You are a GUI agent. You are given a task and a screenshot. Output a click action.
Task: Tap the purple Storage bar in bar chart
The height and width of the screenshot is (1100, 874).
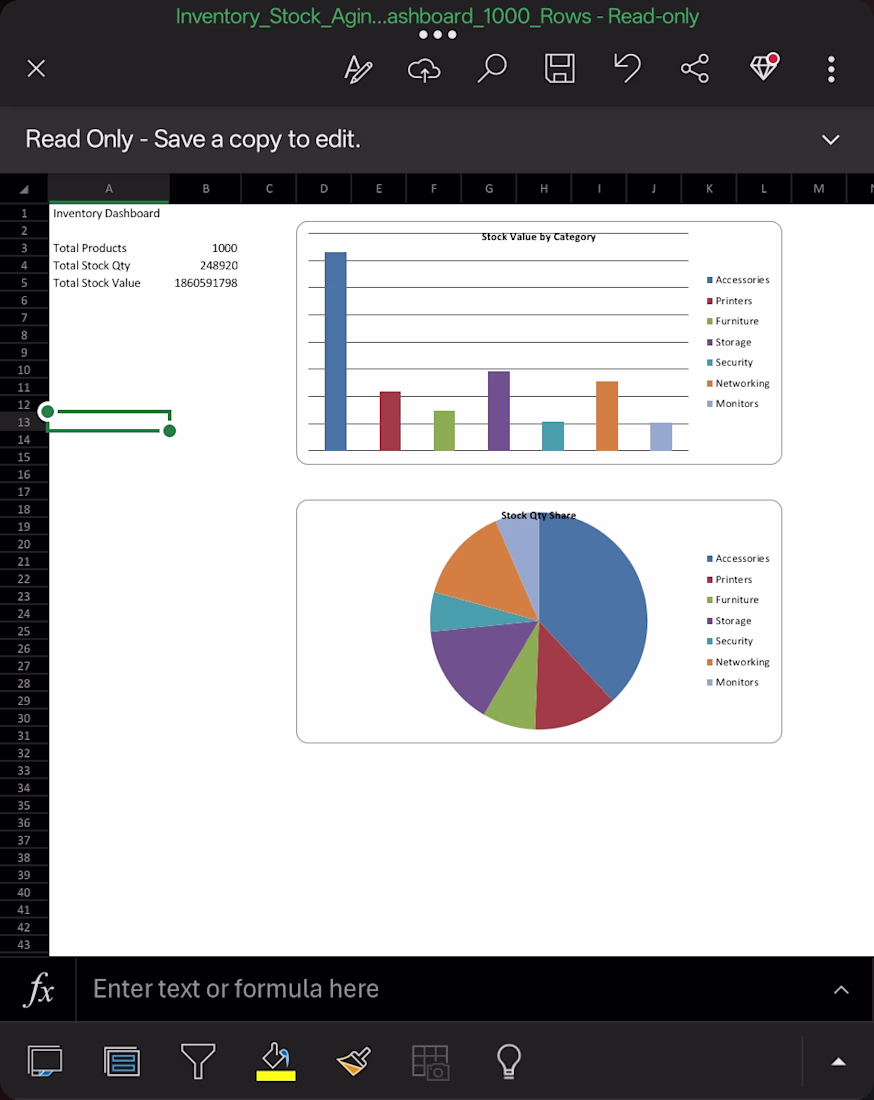pos(499,411)
